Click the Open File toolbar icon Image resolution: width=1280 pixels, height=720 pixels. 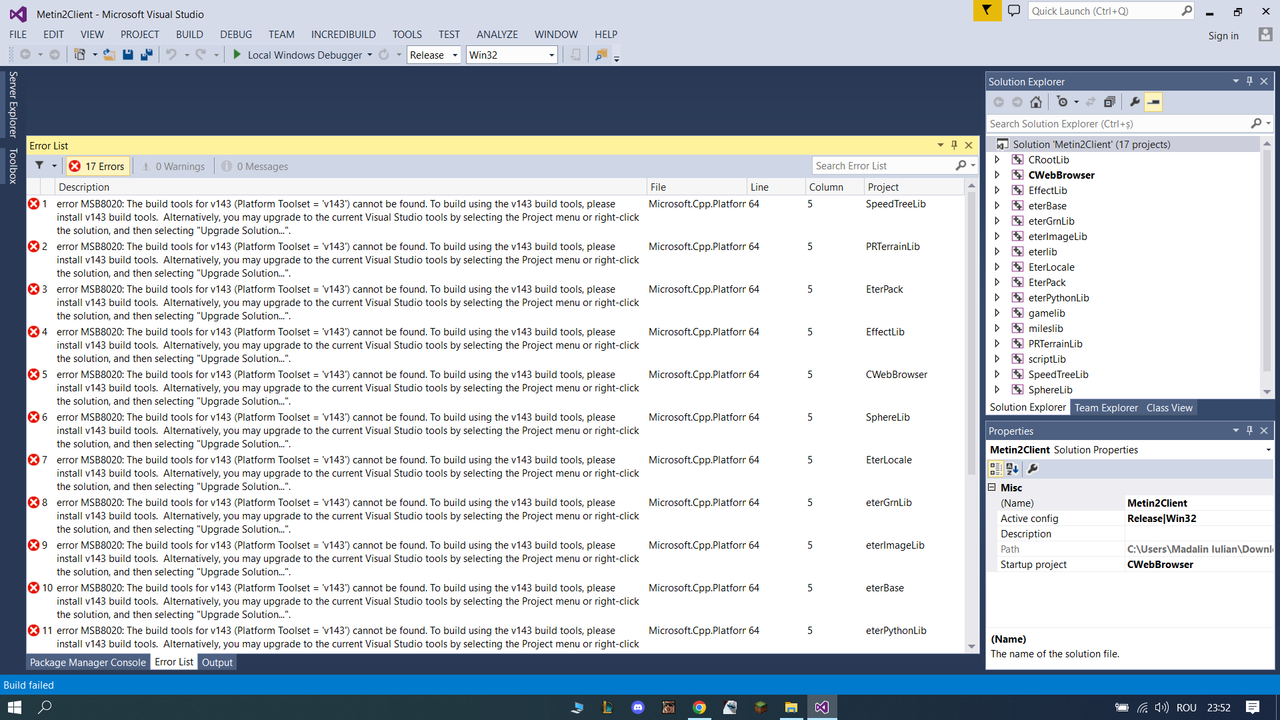[x=109, y=55]
